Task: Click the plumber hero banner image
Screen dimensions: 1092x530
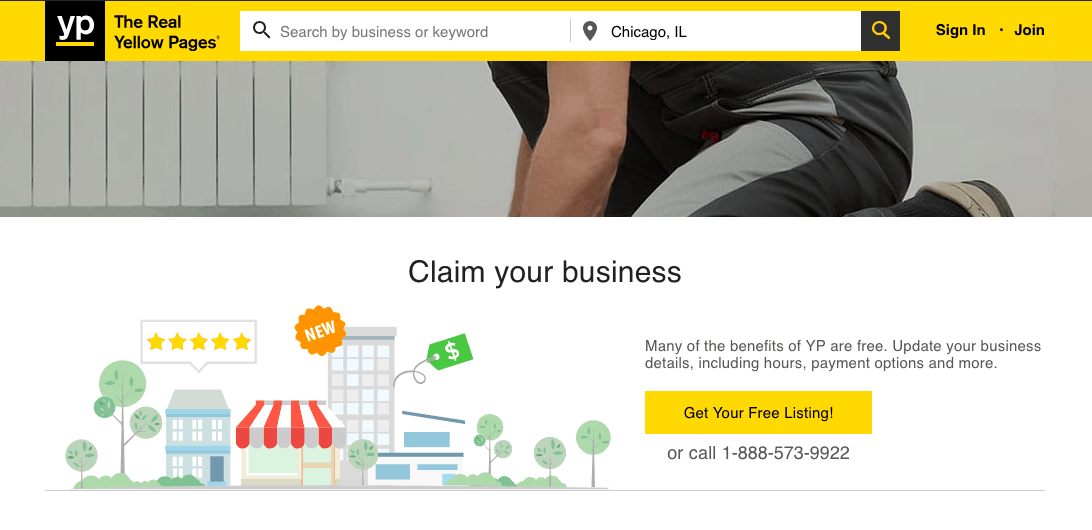Action: (x=546, y=139)
